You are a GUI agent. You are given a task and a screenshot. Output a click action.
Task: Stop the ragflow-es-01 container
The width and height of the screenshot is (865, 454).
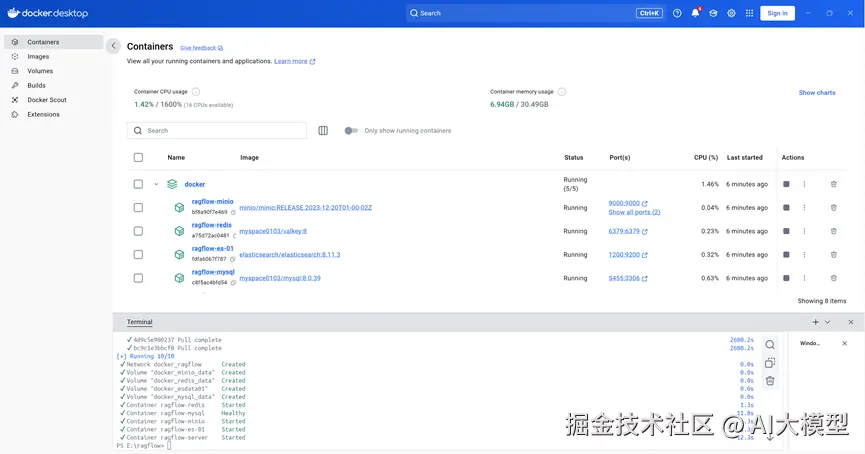click(x=786, y=255)
